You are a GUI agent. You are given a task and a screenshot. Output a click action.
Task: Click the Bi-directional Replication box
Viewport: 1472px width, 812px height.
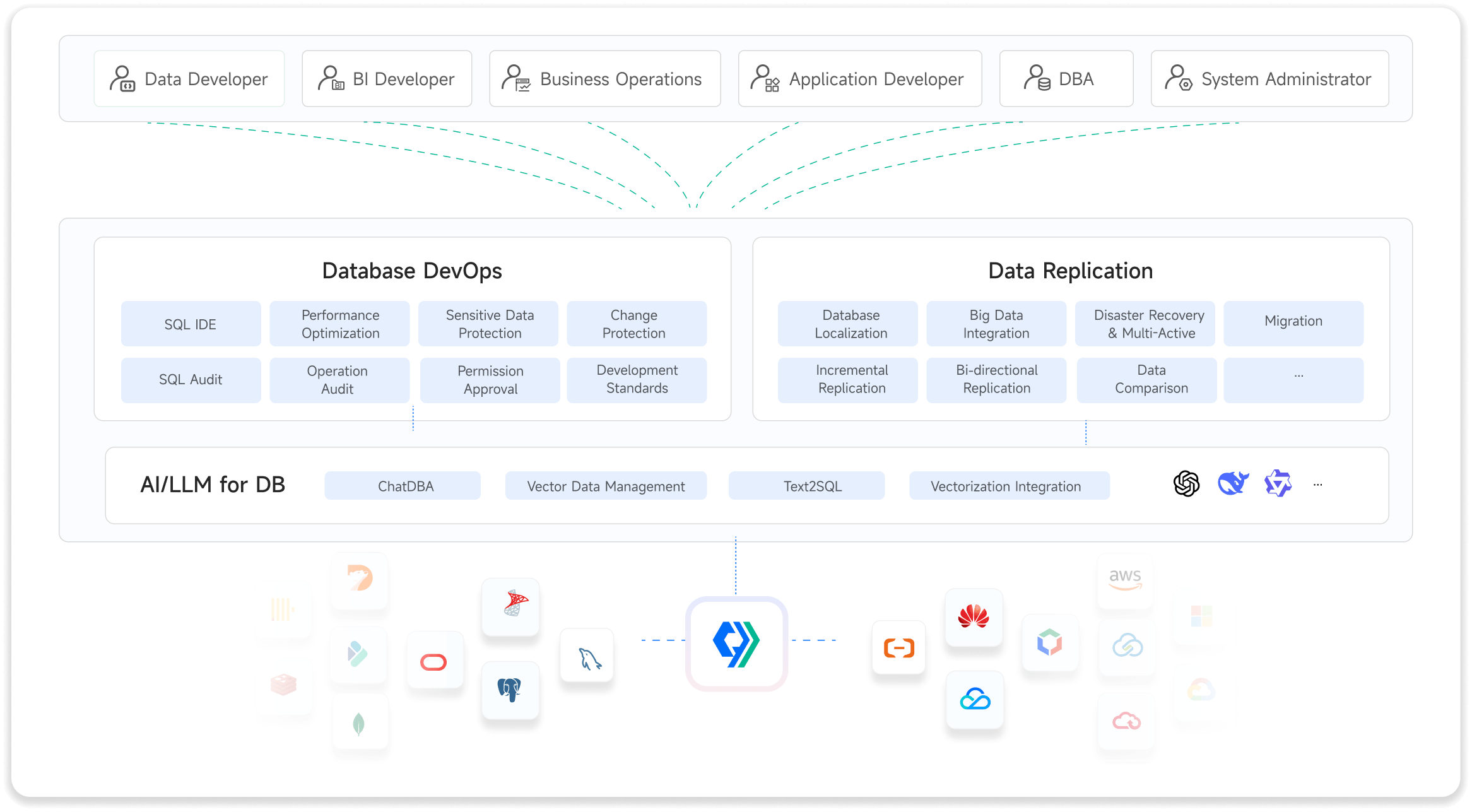996,380
